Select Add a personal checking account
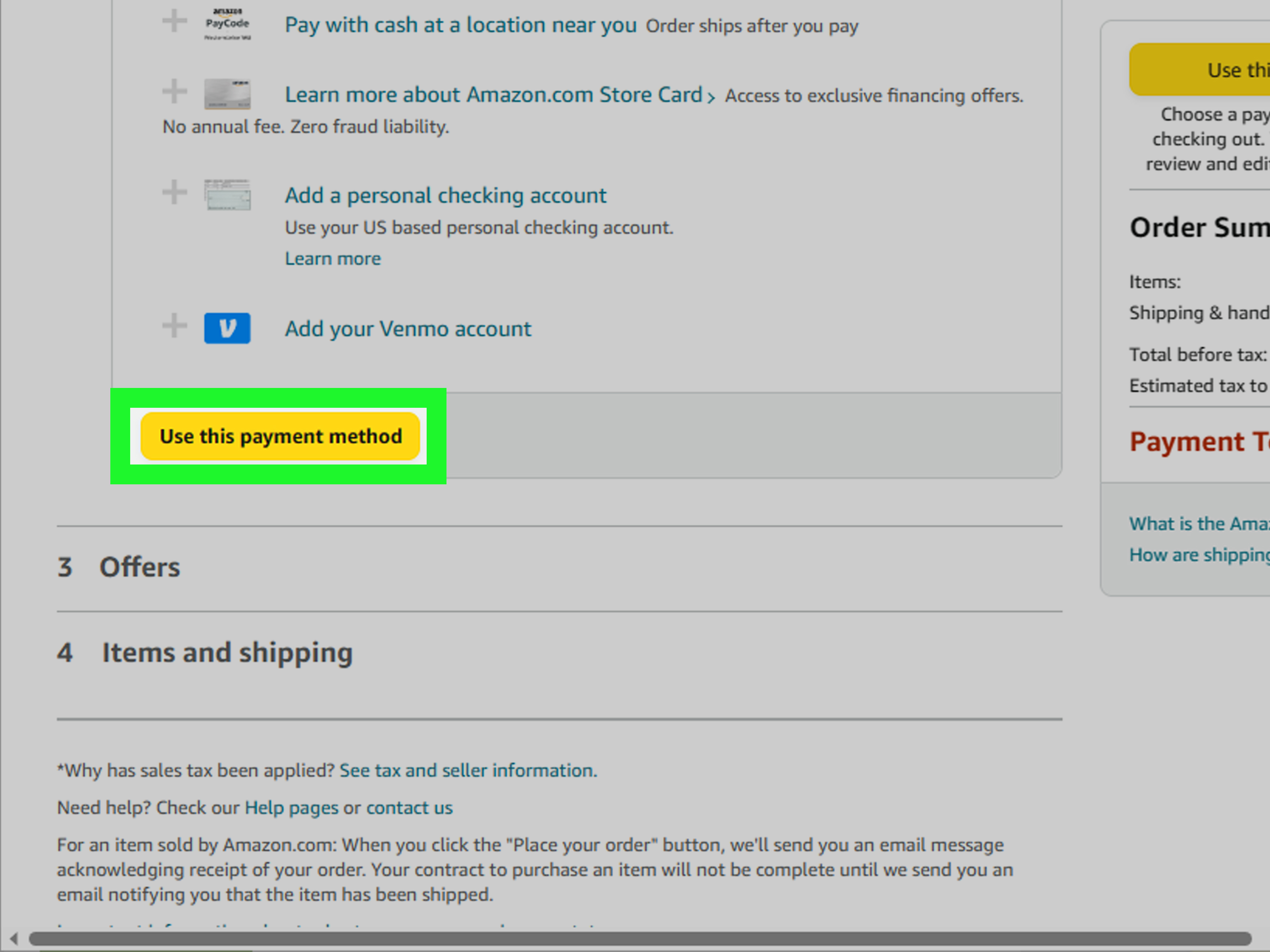The width and height of the screenshot is (1270, 952). (446, 196)
